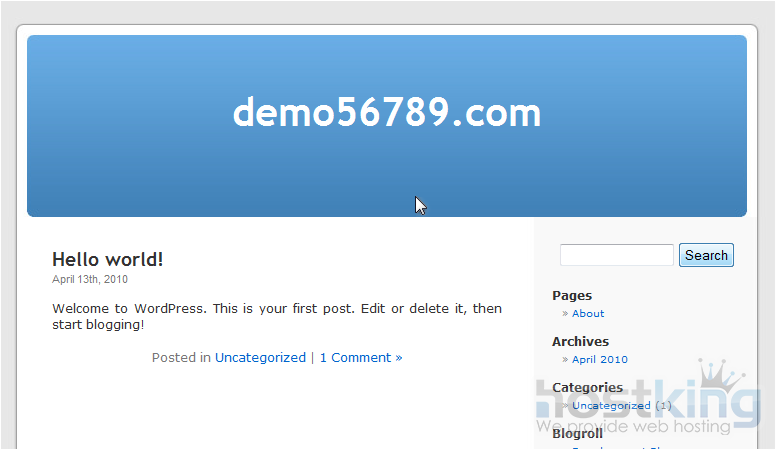Select Uncategorized (1) in sidebar Categories

(x=610, y=406)
